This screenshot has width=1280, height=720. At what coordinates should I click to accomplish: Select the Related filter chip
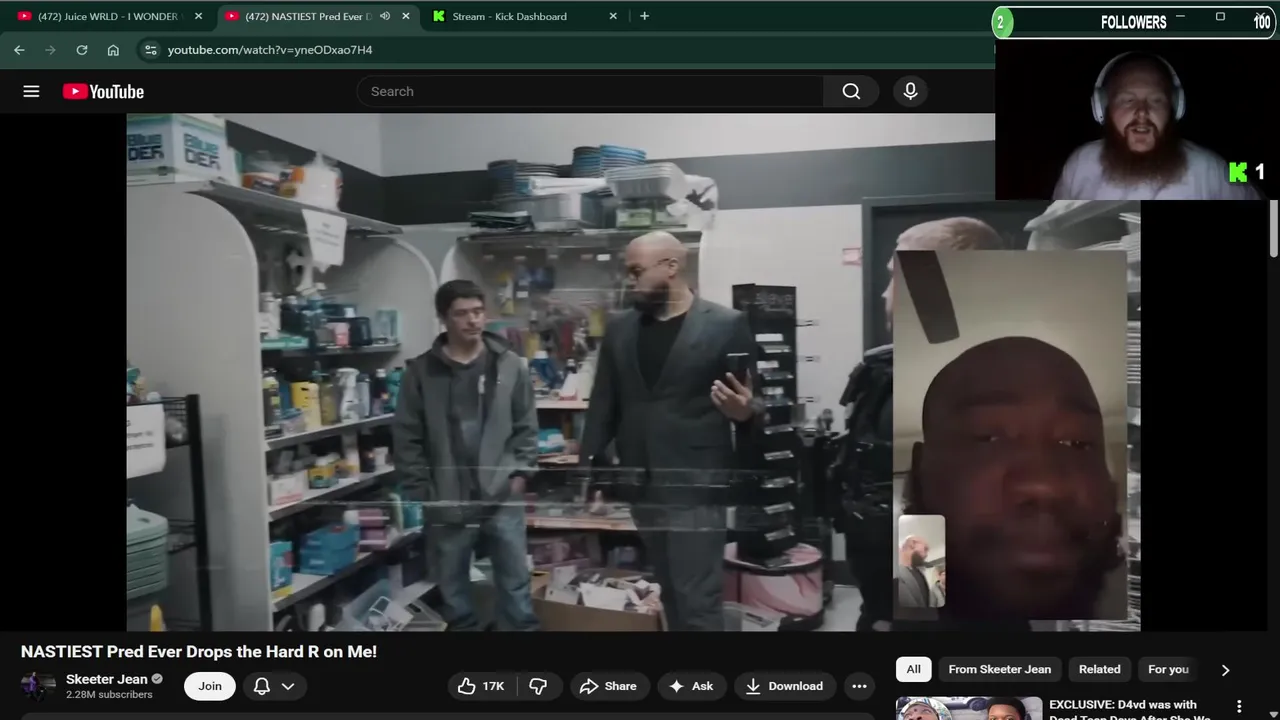coord(1100,669)
